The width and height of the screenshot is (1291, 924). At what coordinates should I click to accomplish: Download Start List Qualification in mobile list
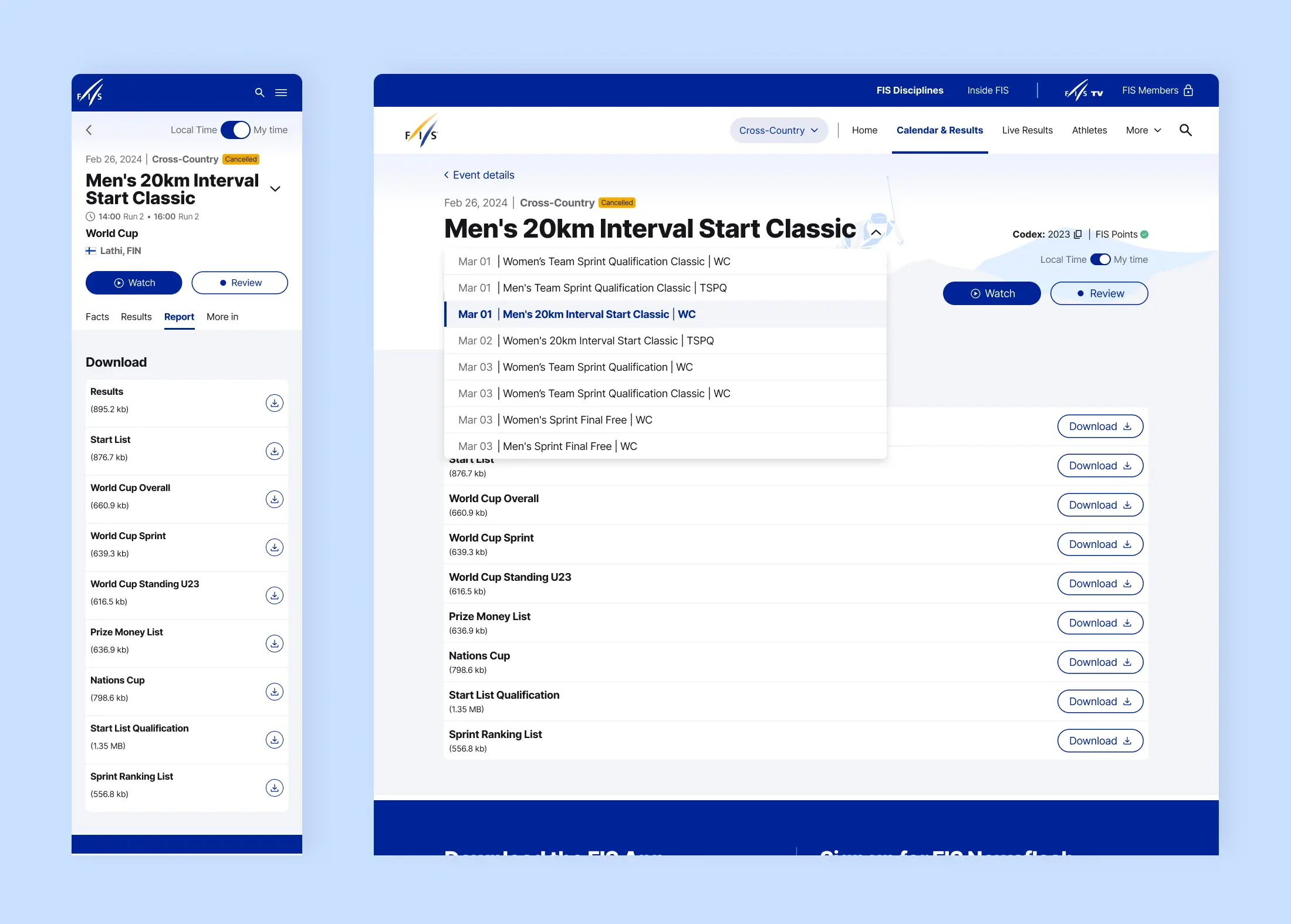point(275,740)
